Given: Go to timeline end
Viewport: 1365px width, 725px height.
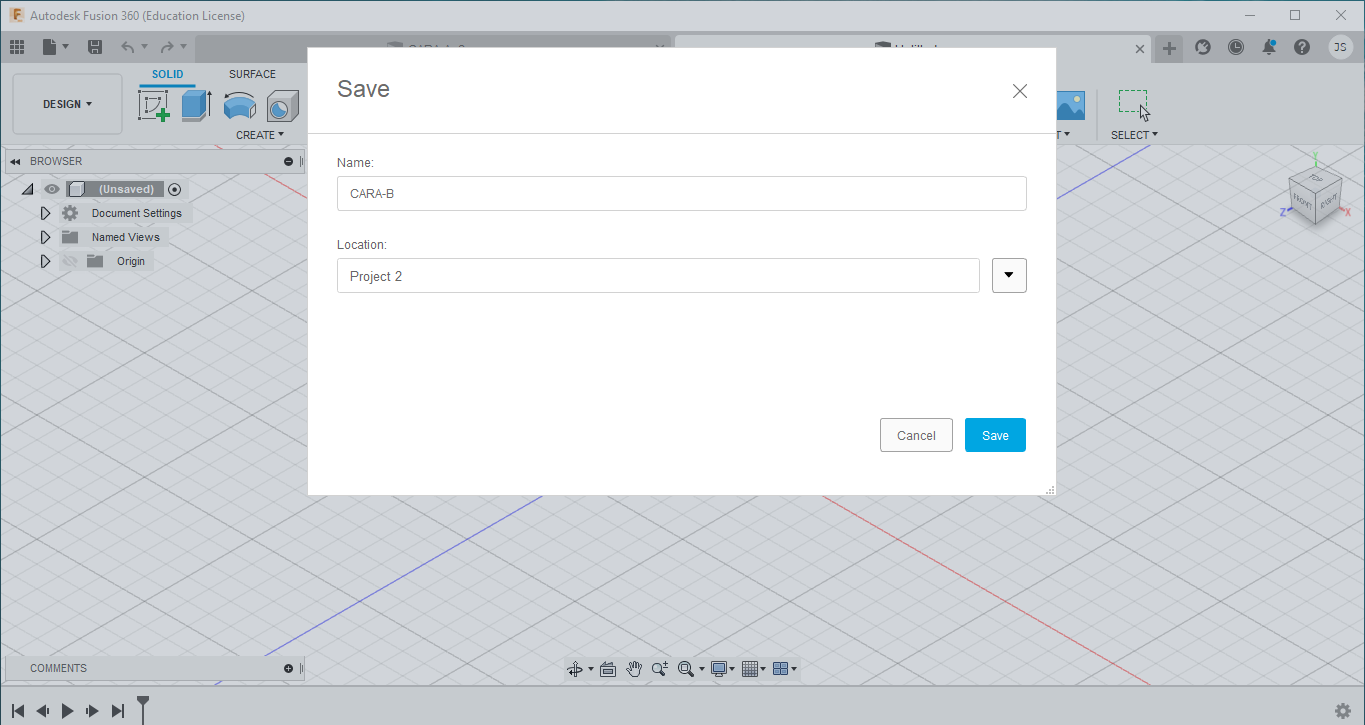Looking at the screenshot, I should click(118, 711).
